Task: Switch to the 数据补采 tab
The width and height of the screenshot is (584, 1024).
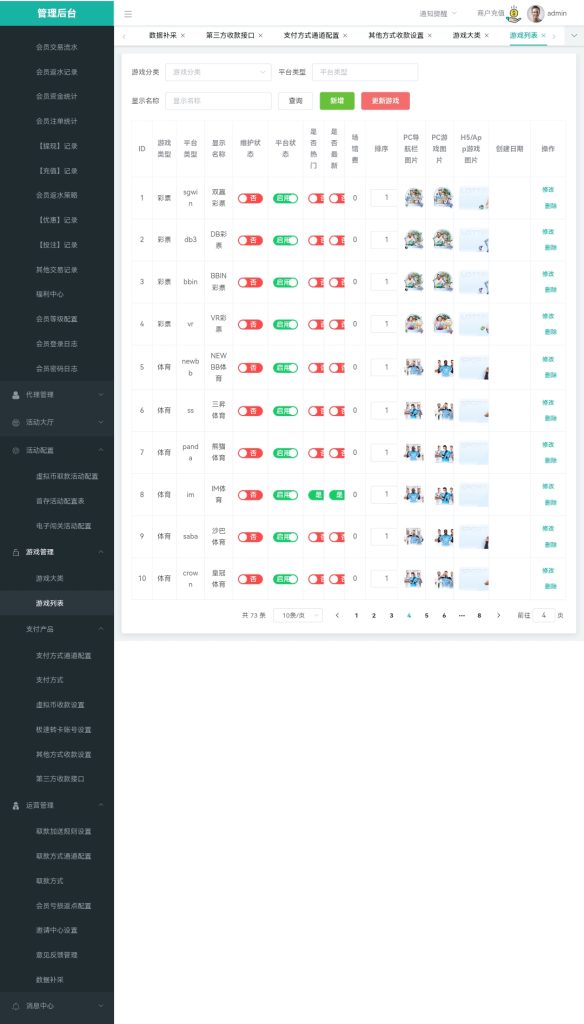Action: (163, 35)
